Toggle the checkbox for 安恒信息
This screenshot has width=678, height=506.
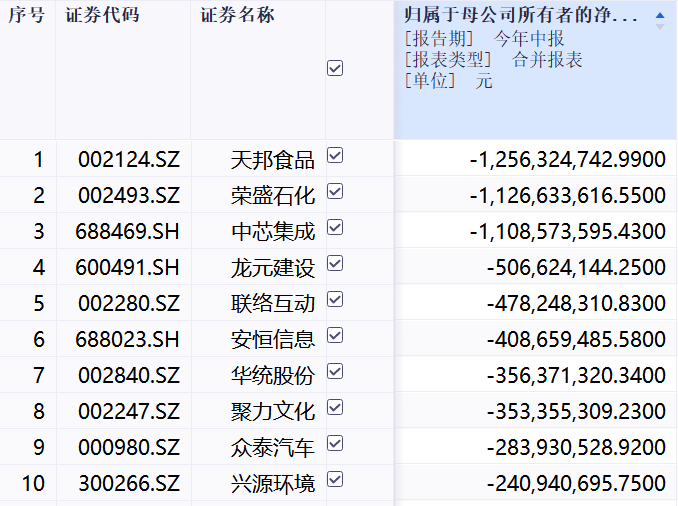335,335
